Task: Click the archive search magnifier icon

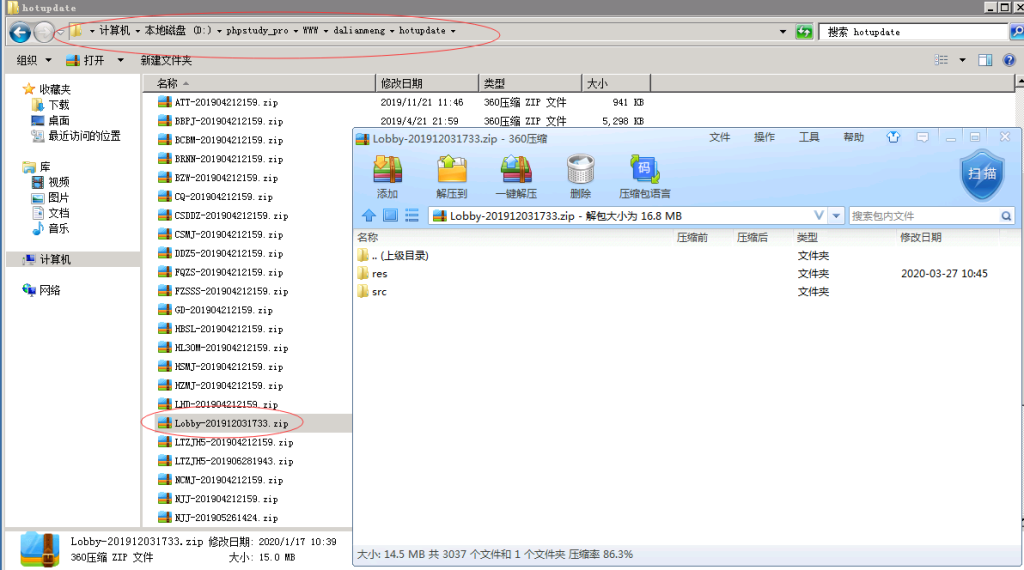Action: [1006, 216]
